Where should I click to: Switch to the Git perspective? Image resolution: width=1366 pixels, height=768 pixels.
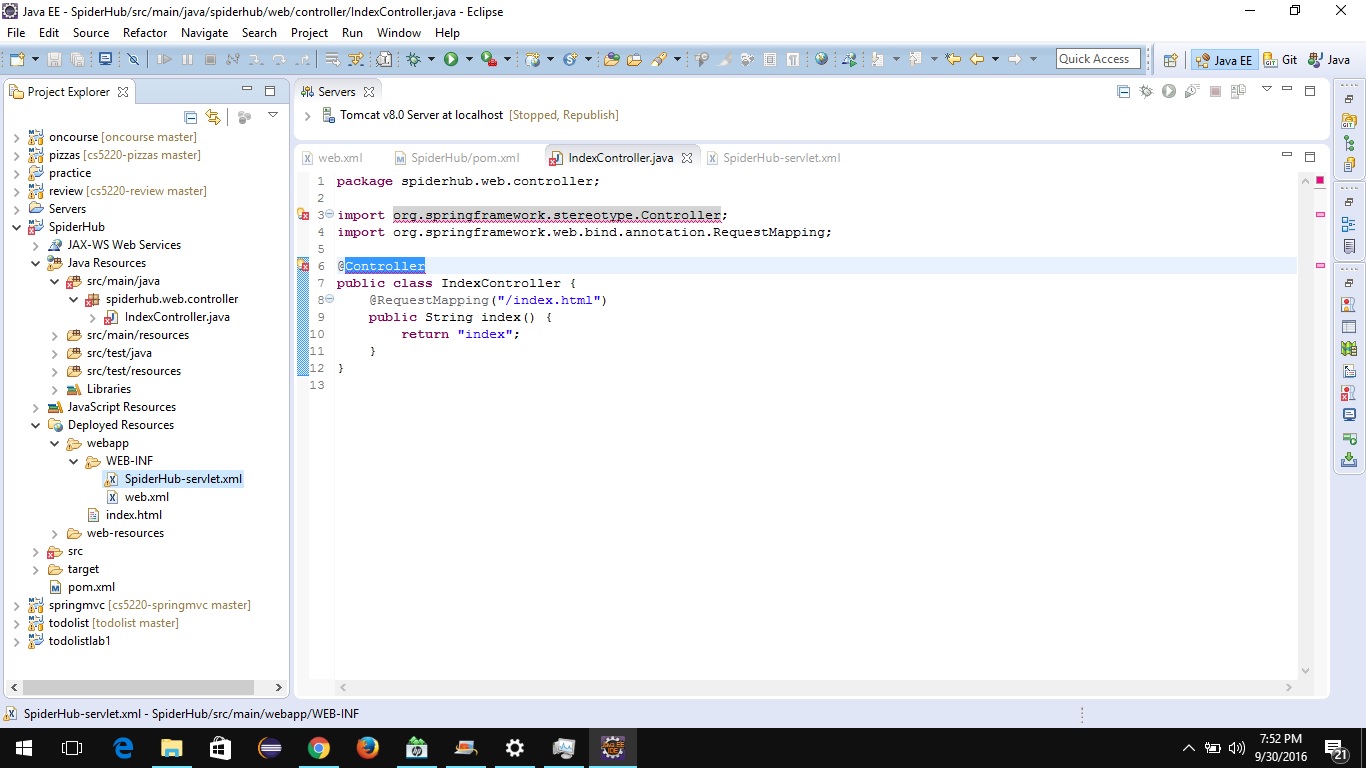(1281, 60)
